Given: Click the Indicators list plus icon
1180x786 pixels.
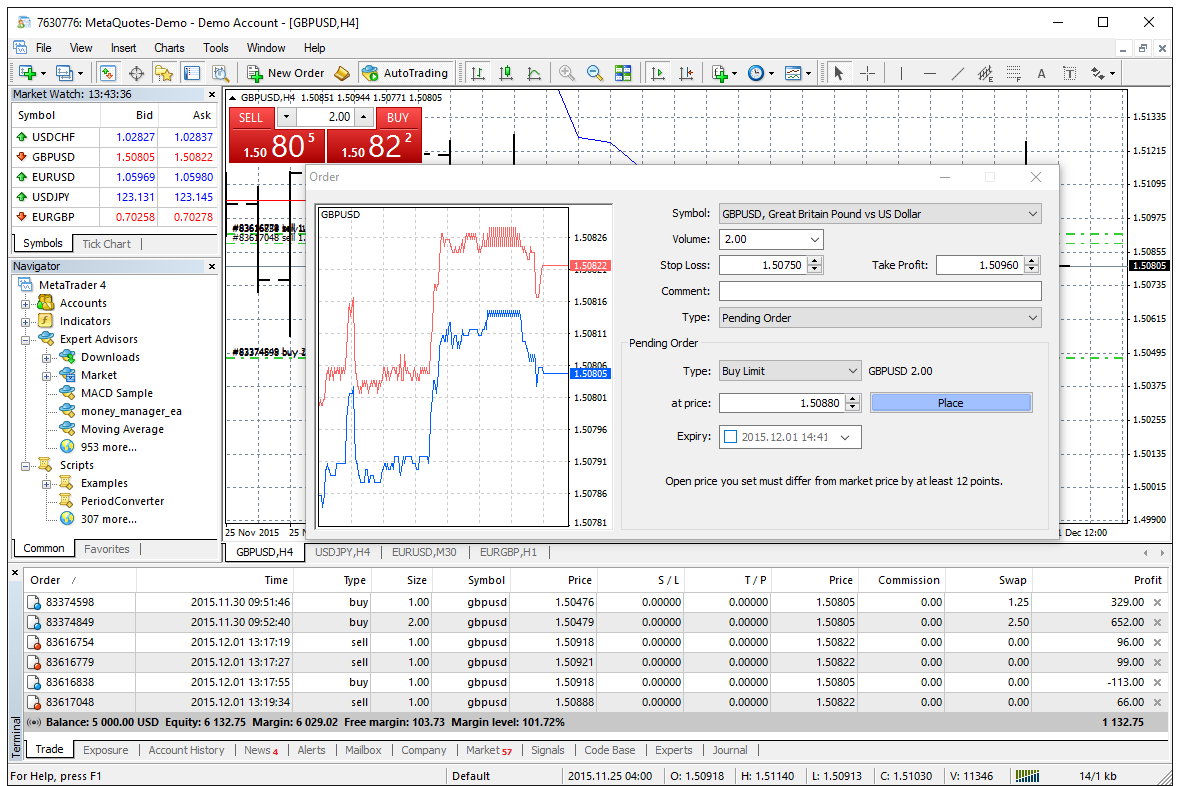Looking at the screenshot, I should point(720,73).
